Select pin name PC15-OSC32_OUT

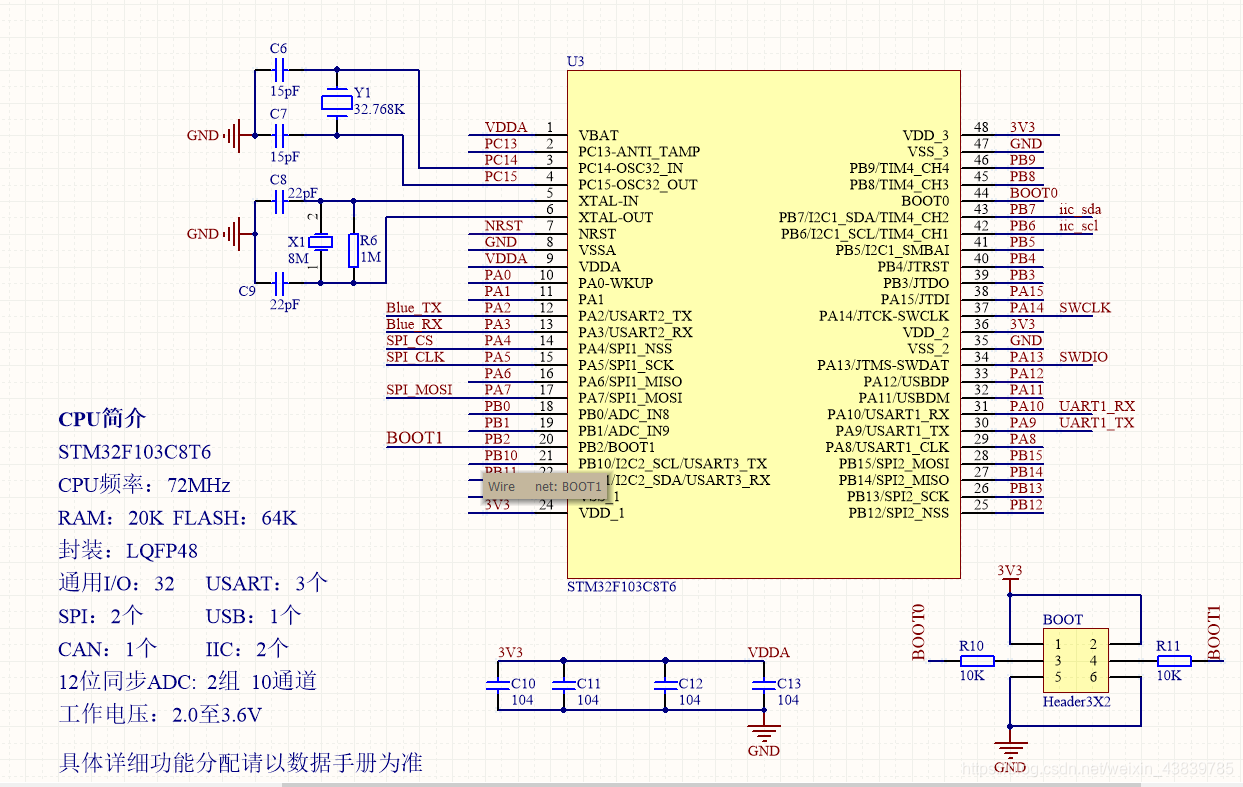point(638,185)
